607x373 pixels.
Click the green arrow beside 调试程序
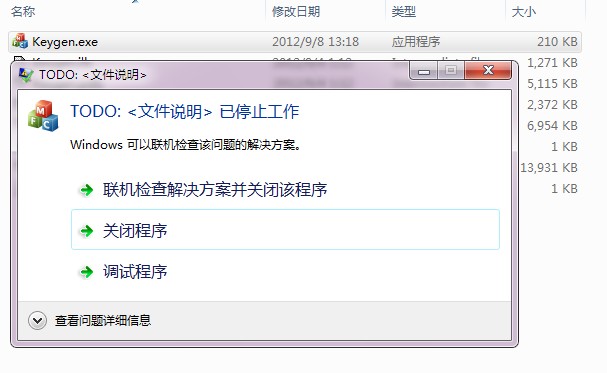click(86, 272)
